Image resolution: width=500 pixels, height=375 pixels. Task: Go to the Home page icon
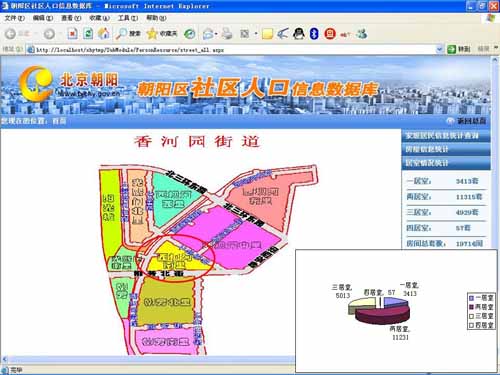pos(104,33)
